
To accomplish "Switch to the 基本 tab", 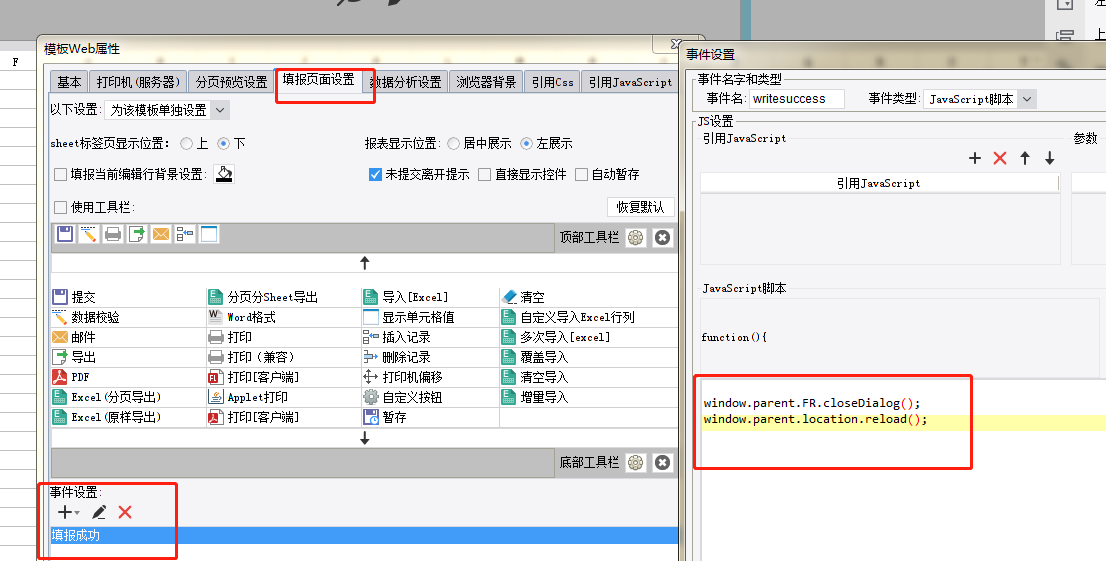I will (x=68, y=82).
